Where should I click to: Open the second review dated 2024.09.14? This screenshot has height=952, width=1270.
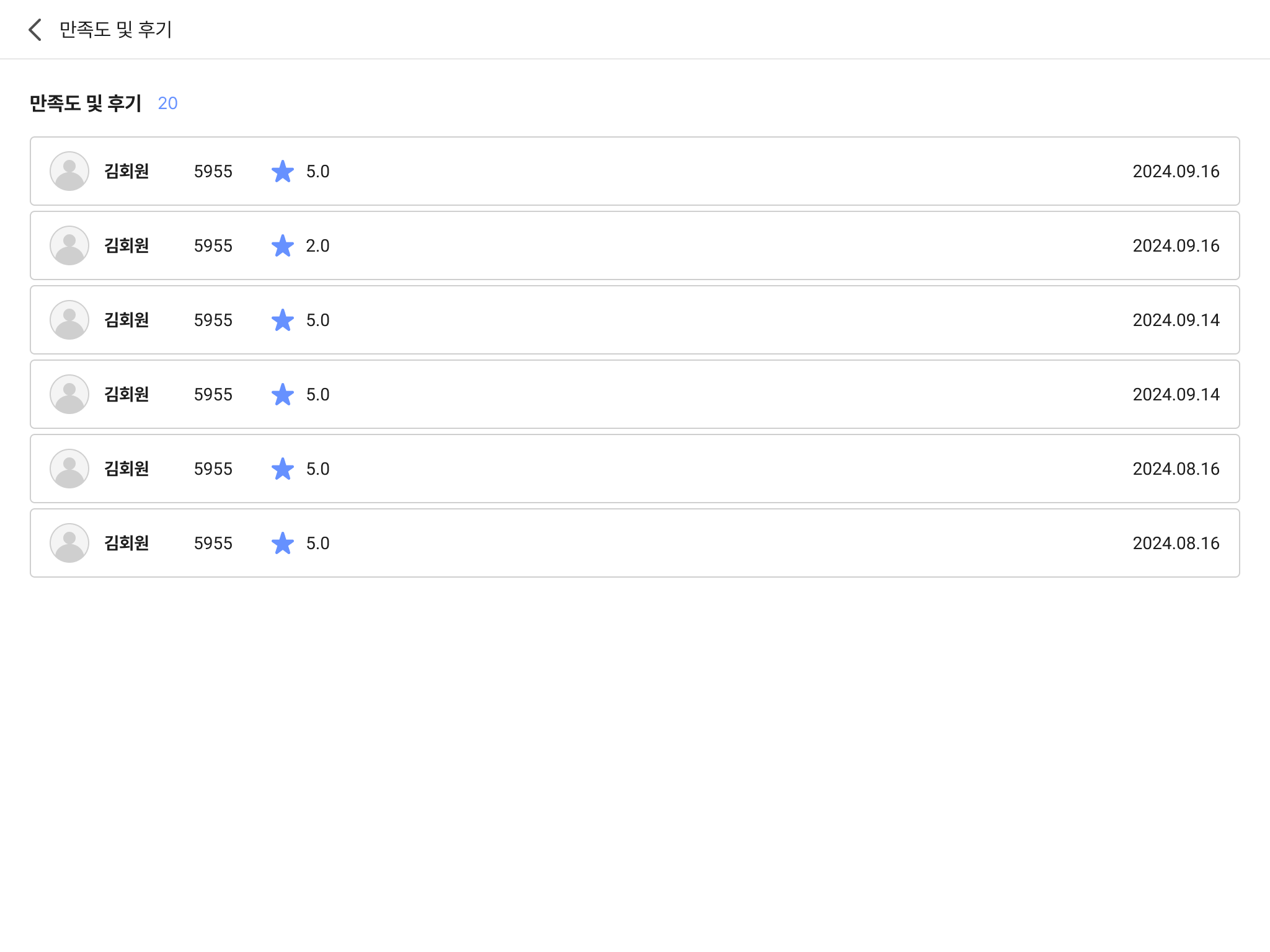635,394
